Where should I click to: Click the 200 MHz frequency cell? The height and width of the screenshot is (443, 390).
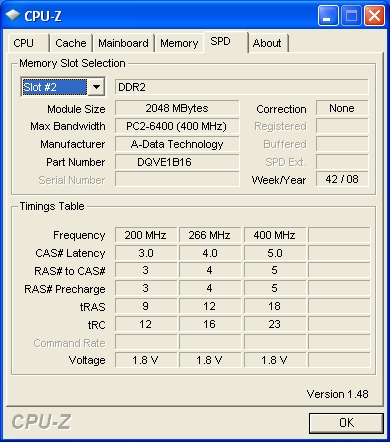[146, 235]
